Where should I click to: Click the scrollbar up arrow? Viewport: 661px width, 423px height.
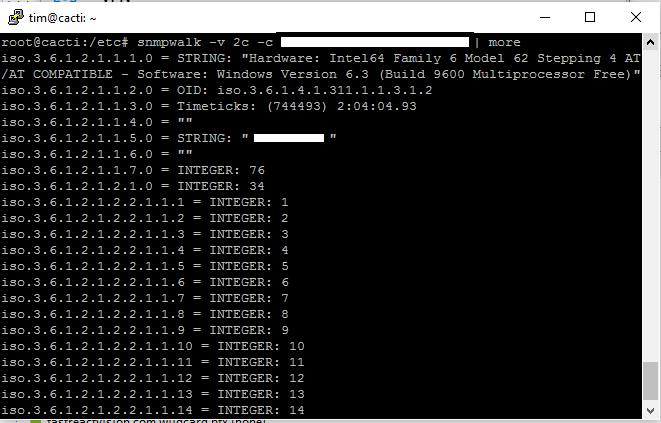(x=650, y=42)
